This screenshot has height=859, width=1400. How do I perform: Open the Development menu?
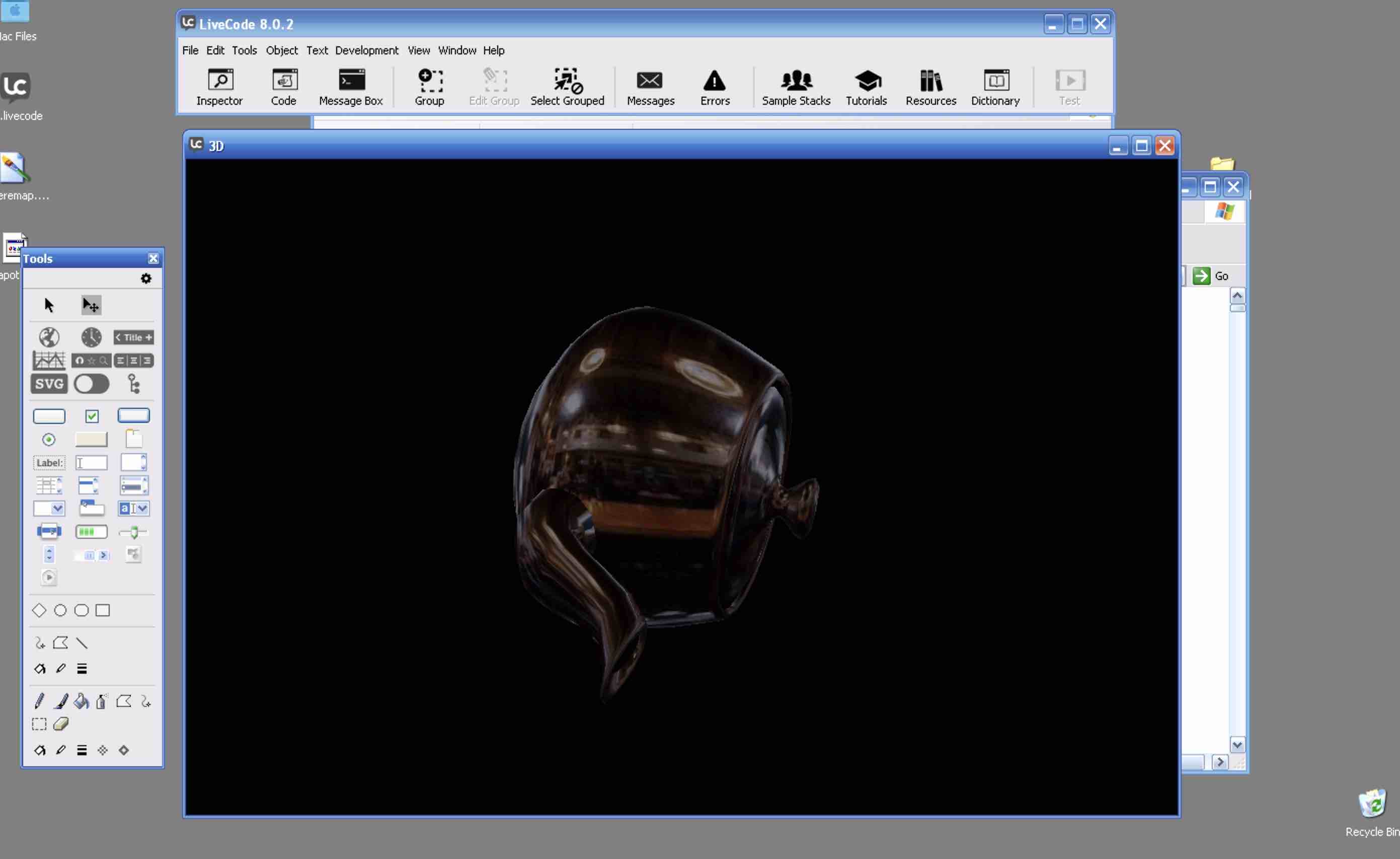pos(366,50)
